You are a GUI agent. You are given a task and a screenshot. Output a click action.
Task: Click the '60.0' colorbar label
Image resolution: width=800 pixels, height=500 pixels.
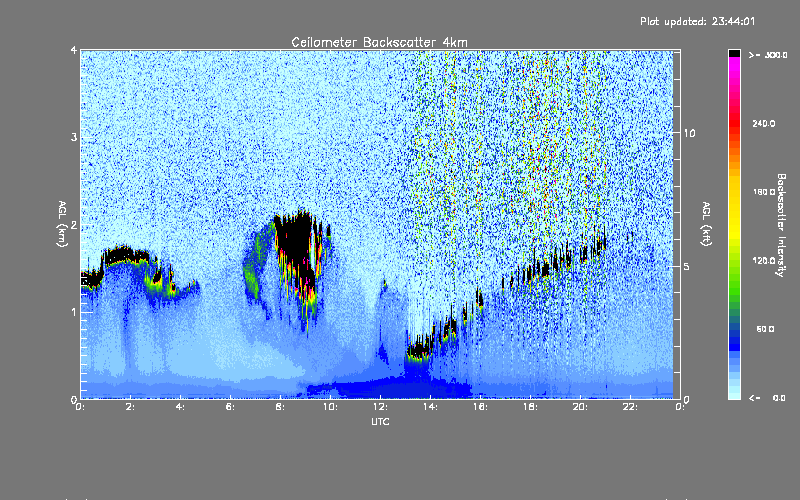(x=765, y=329)
